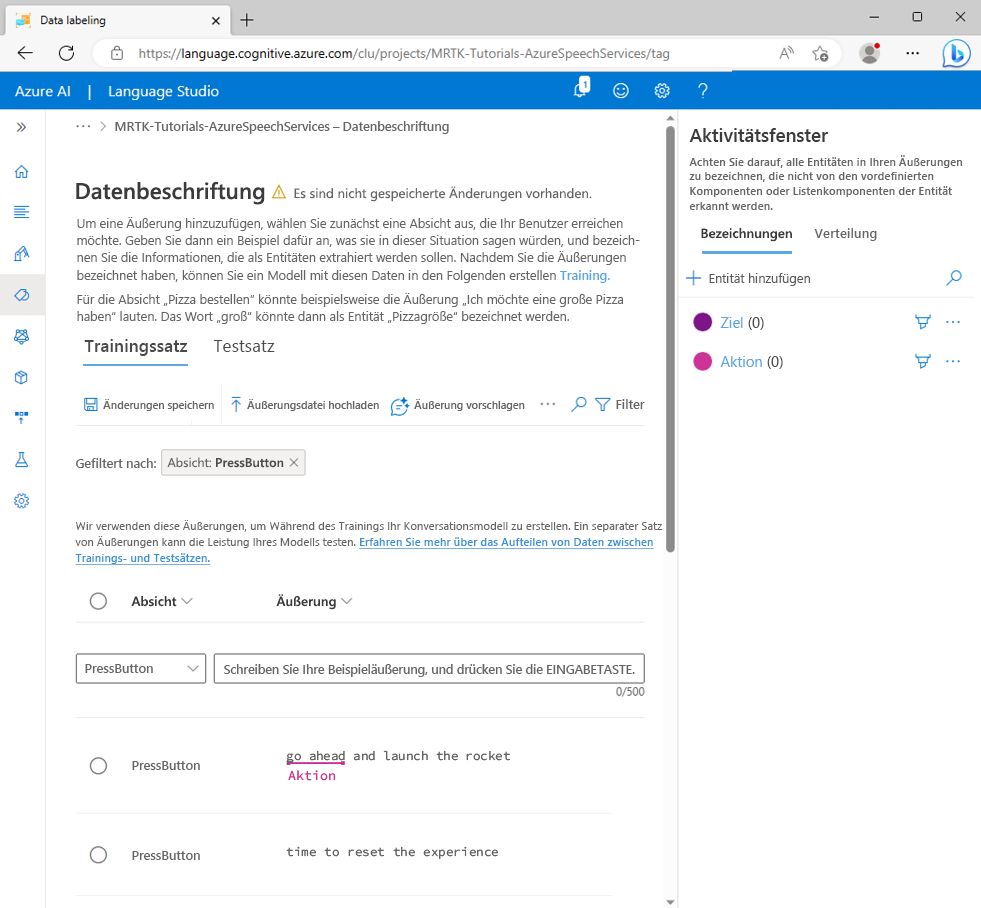Open the data labeling tag sidebar icon
This screenshot has width=981, height=908.
click(x=21, y=295)
